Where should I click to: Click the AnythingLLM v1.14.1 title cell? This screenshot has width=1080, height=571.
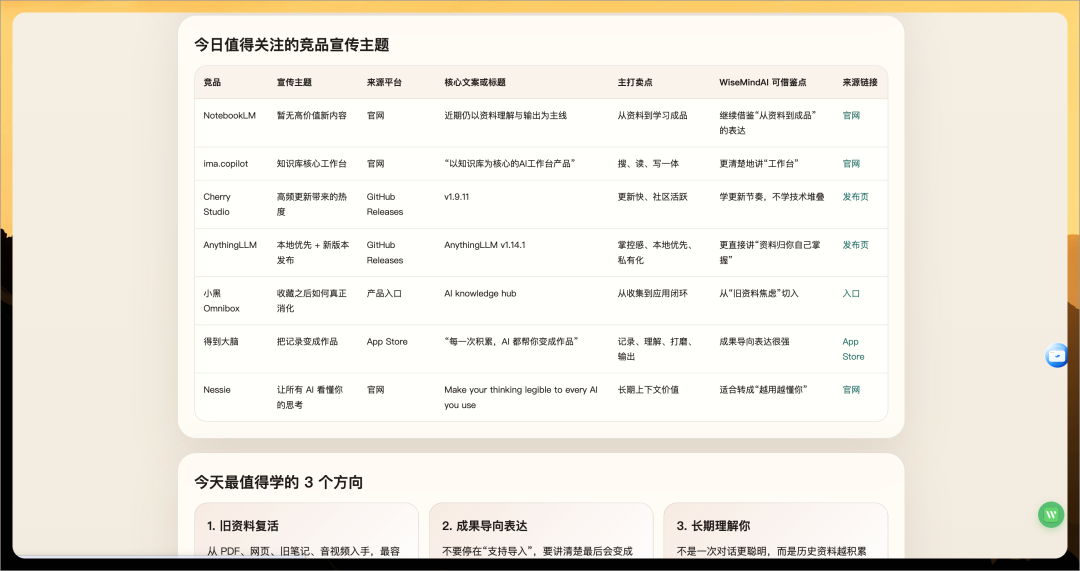coord(485,245)
